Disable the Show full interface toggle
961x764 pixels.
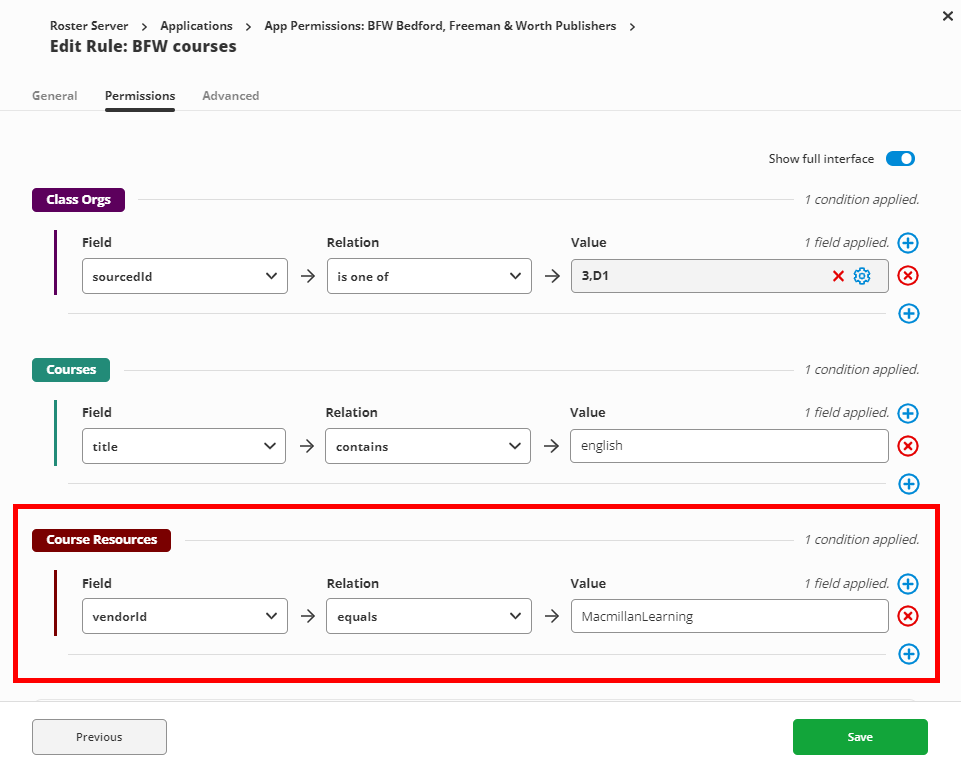[899, 158]
